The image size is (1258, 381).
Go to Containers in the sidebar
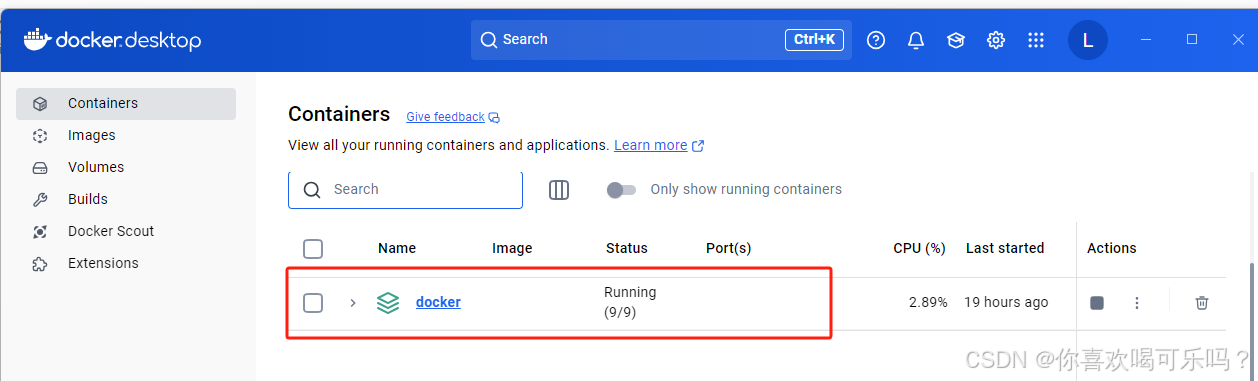pyautogui.click(x=126, y=103)
